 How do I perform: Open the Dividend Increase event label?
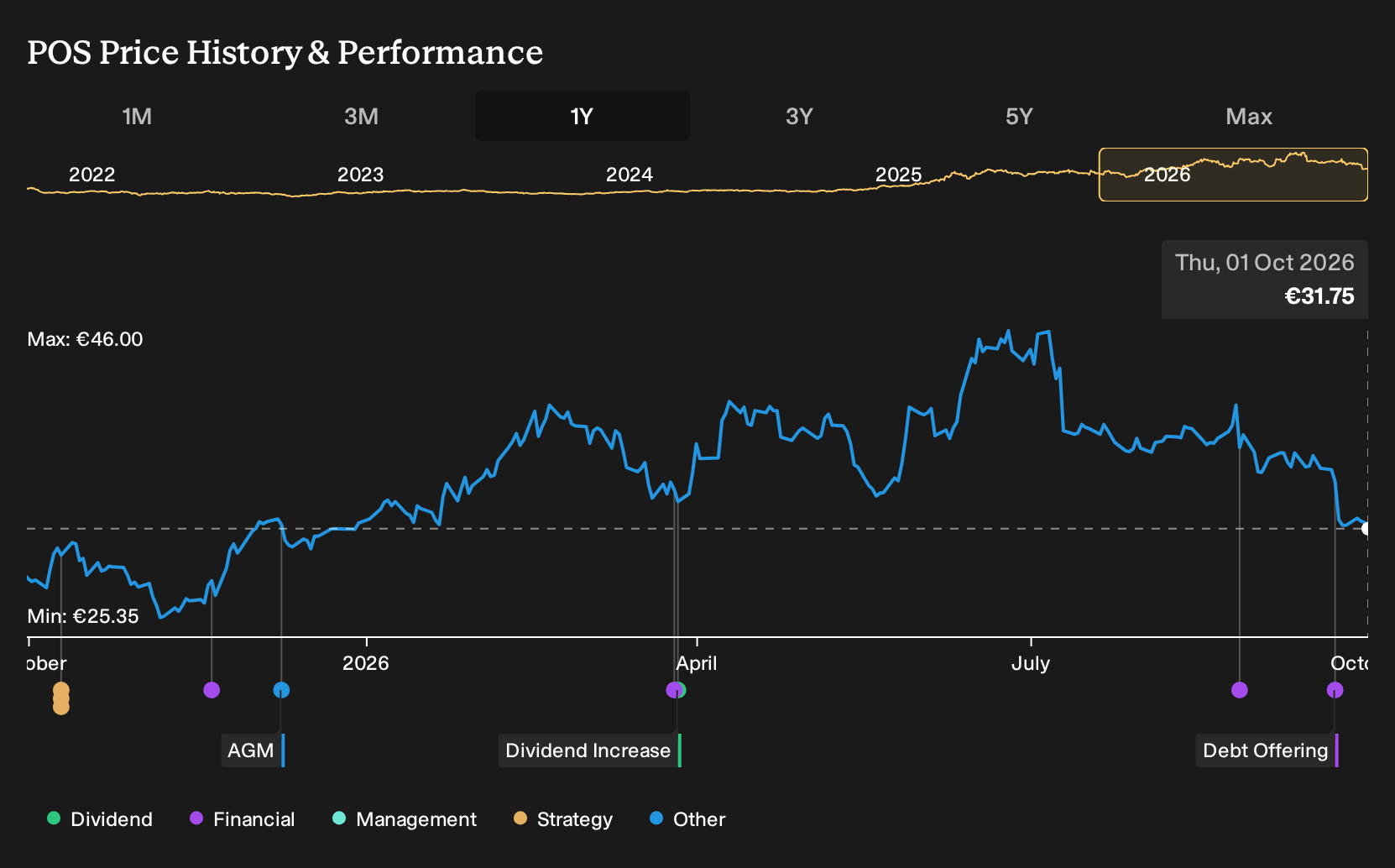click(590, 750)
